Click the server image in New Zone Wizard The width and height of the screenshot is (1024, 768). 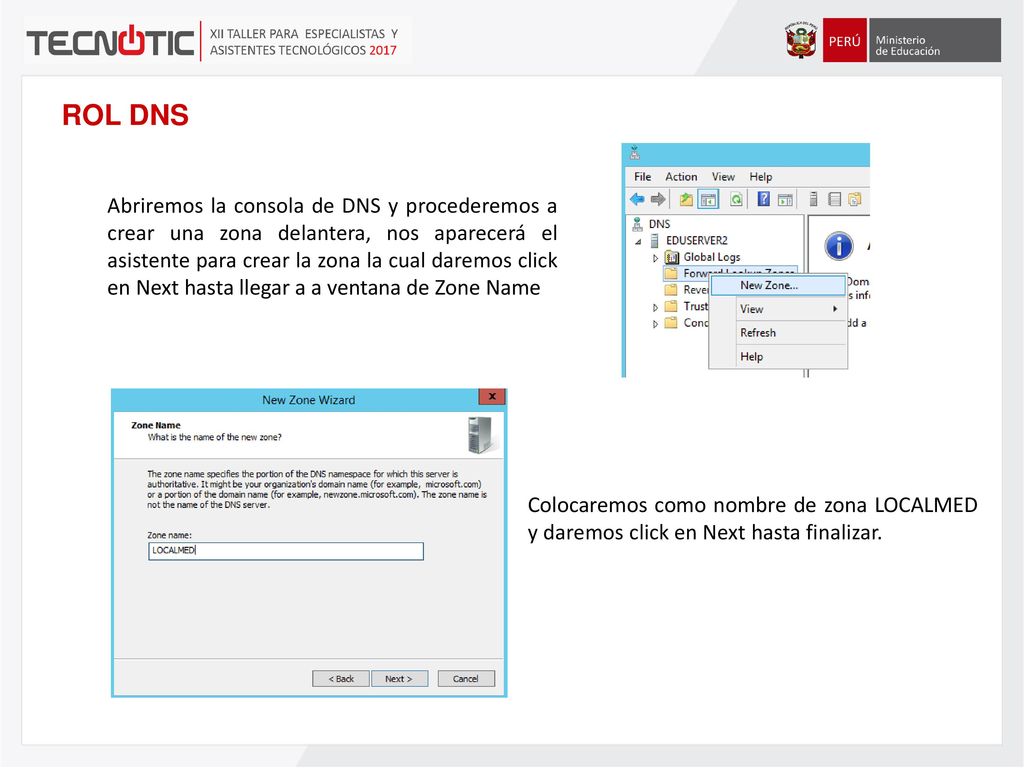pyautogui.click(x=481, y=435)
